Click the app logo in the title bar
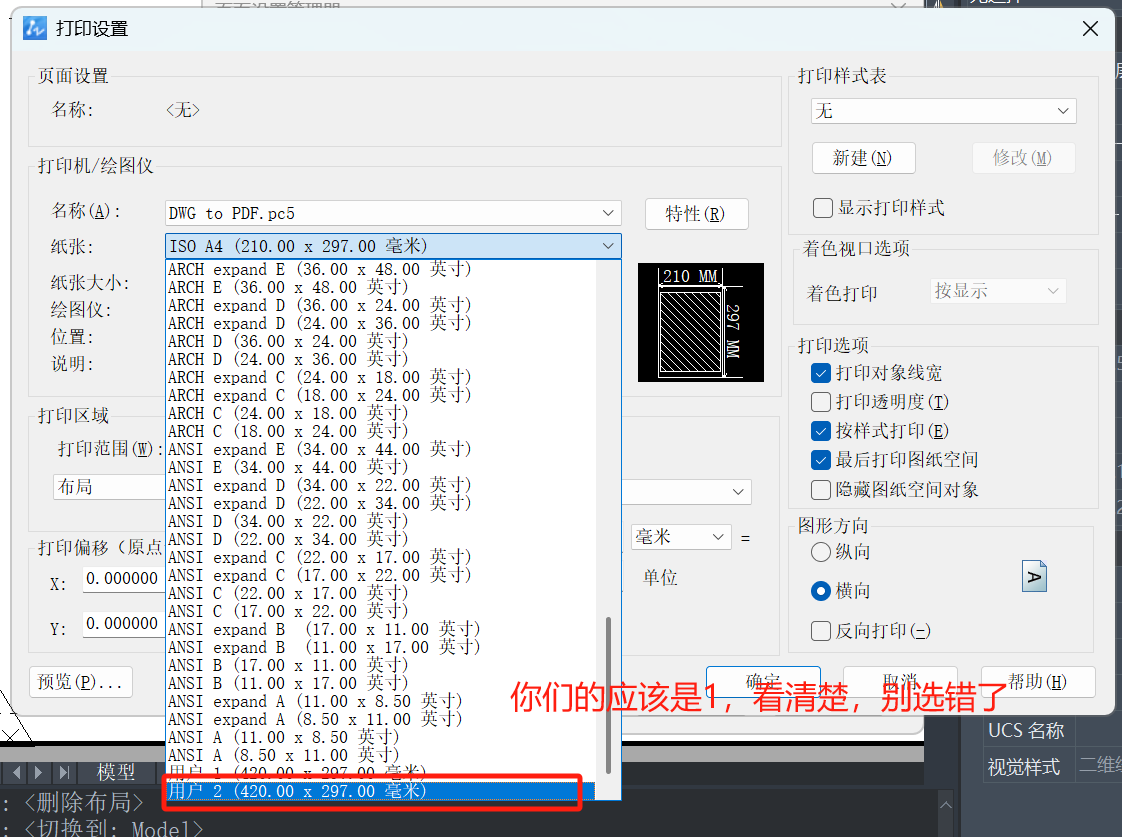The height and width of the screenshot is (837, 1122). coord(35,29)
